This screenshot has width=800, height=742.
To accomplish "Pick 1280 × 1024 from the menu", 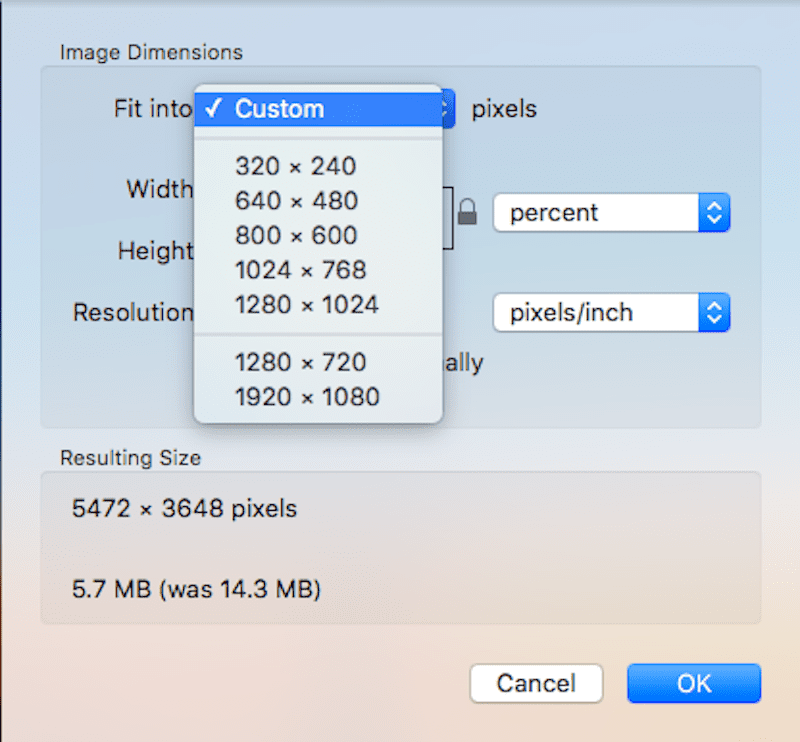I will tap(307, 305).
